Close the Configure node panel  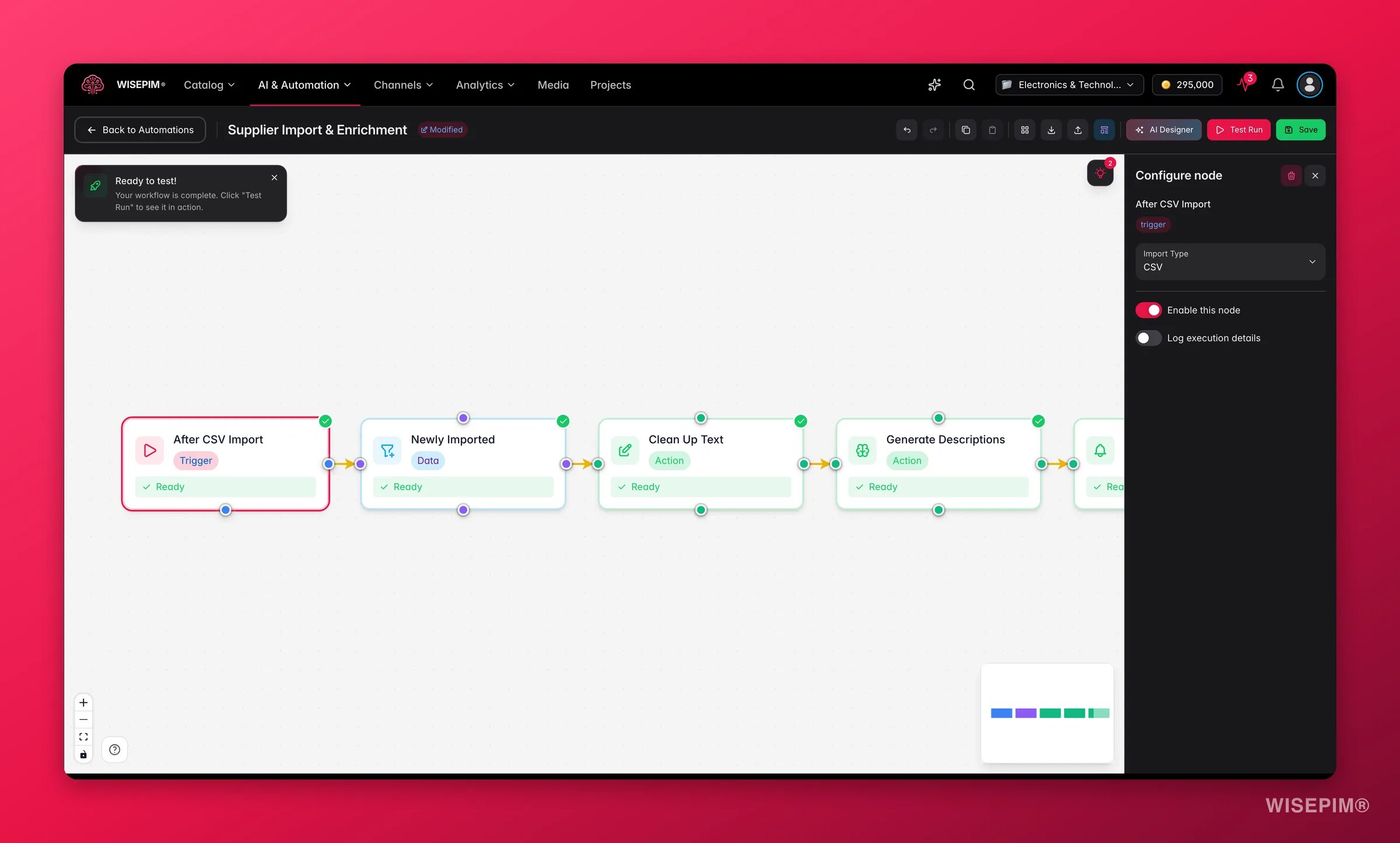pyautogui.click(x=1315, y=176)
